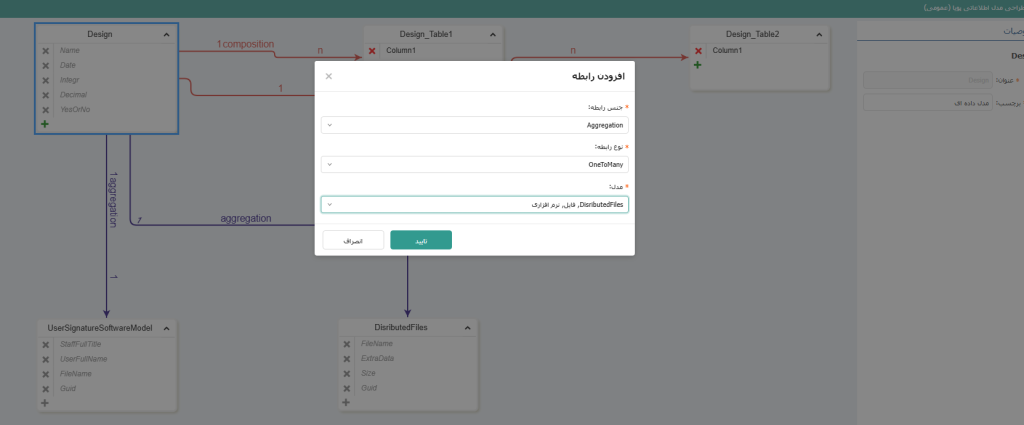Open the Aggregation relation kind dropdown
Screen dimensions: 1024x425
(x=475, y=125)
